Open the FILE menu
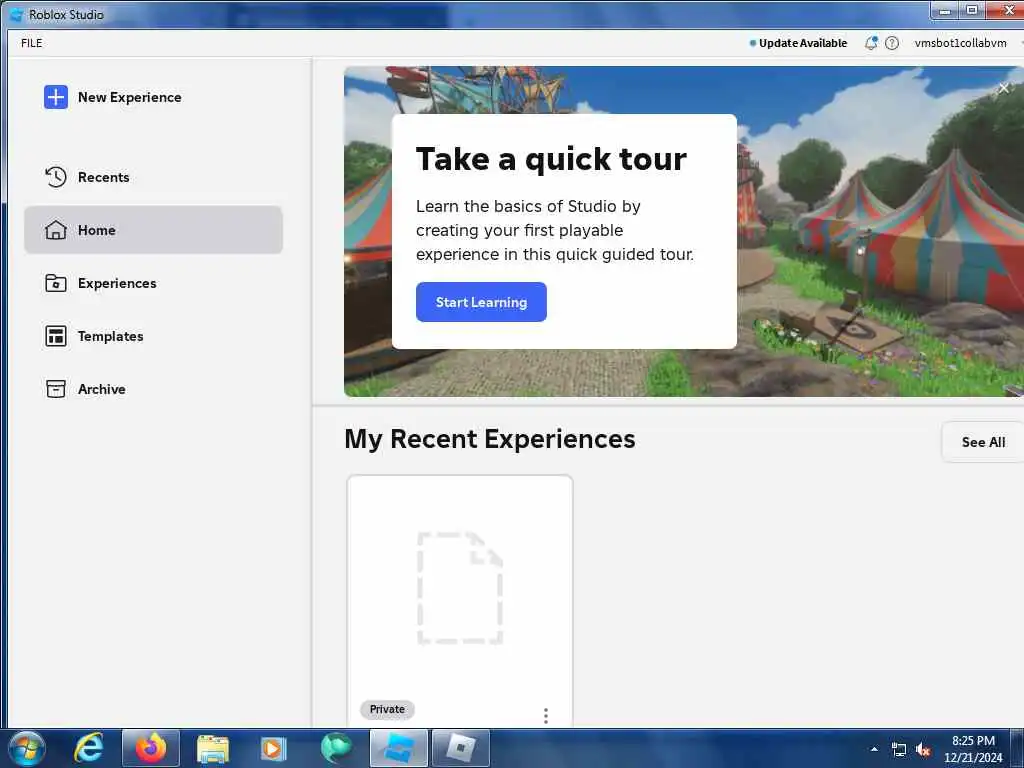 coord(31,43)
